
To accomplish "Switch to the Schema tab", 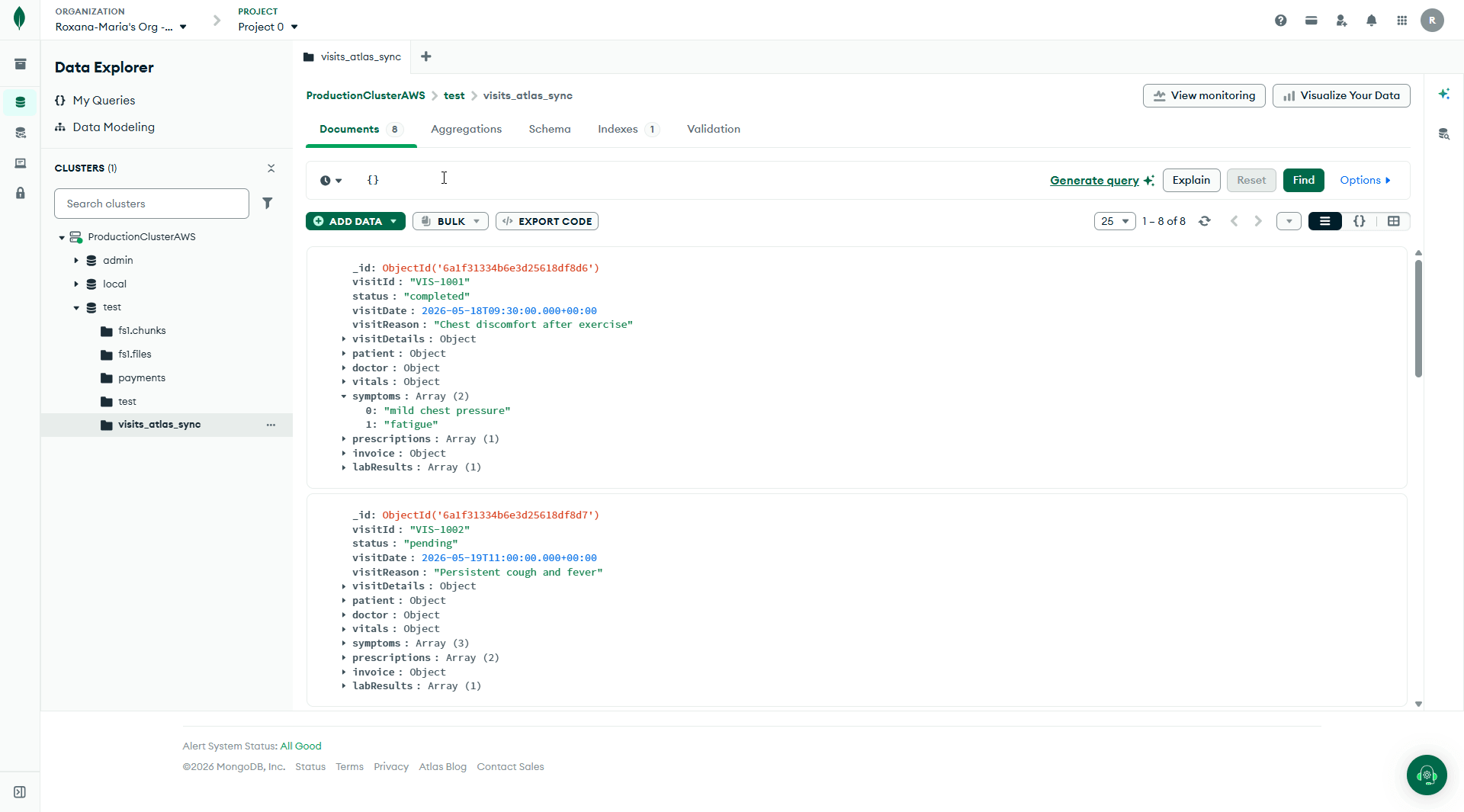I will pos(550,129).
